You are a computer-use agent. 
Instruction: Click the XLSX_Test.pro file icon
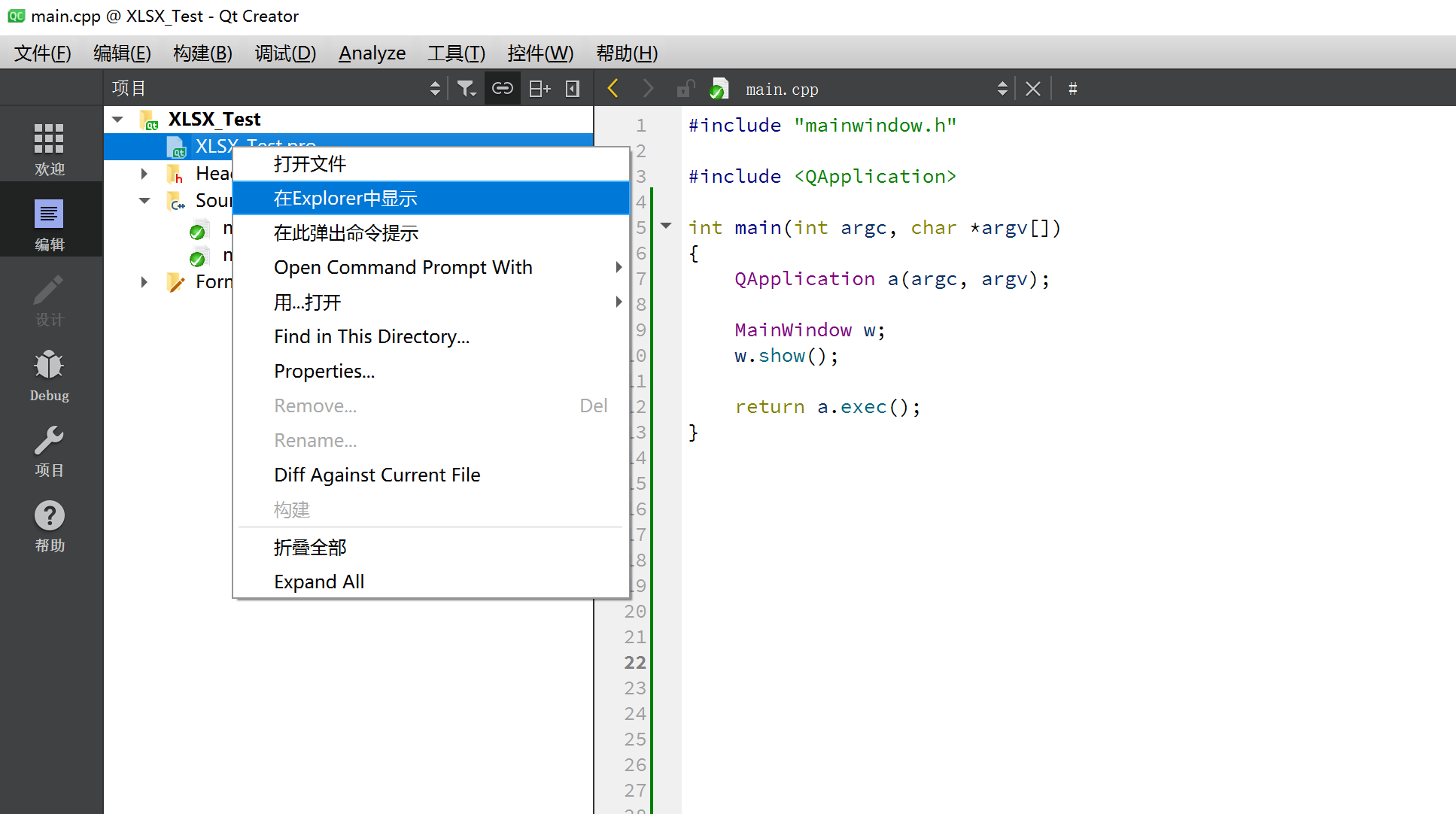pyautogui.click(x=176, y=147)
